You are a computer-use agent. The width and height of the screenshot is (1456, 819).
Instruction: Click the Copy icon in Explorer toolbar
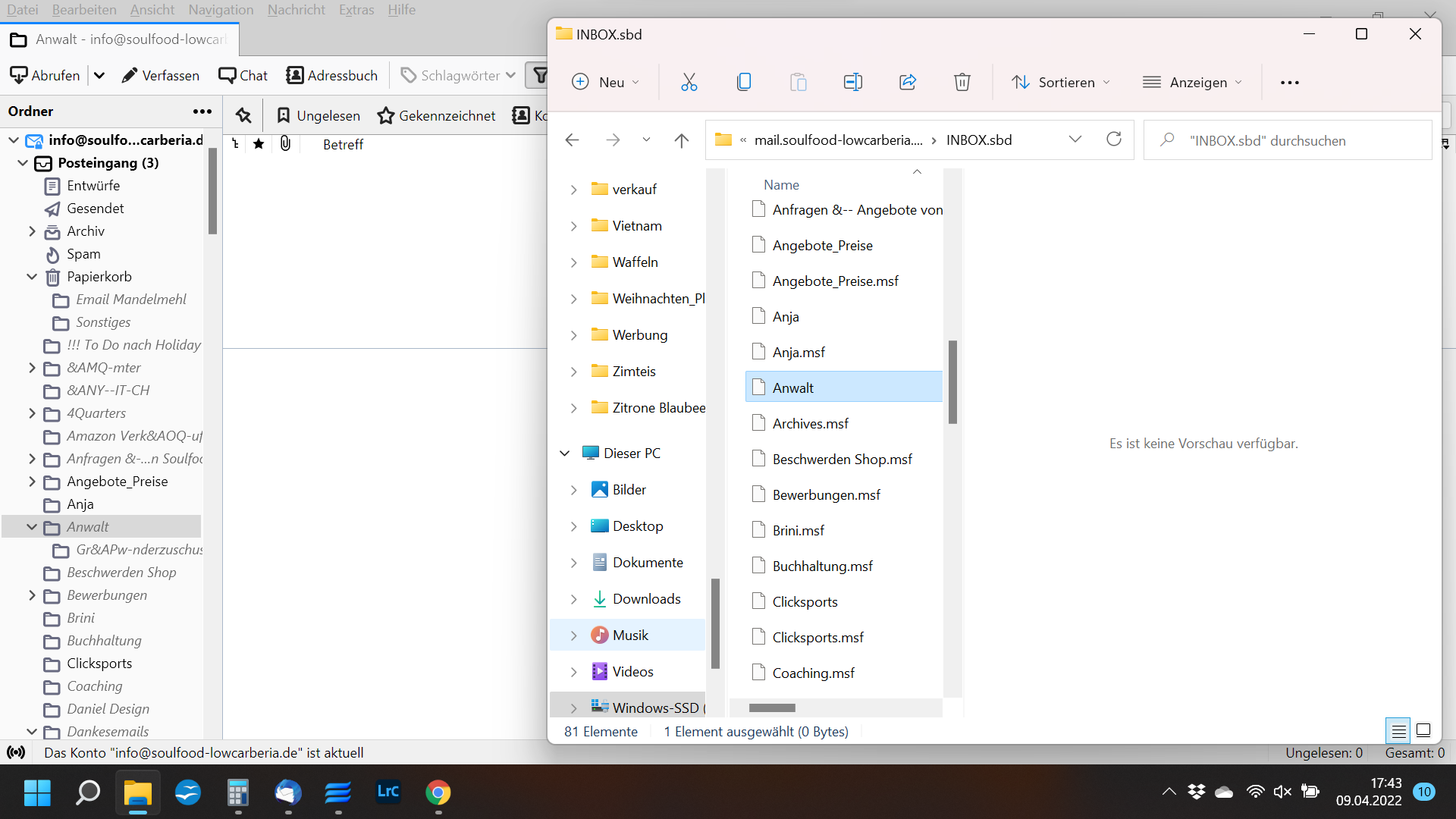pyautogui.click(x=744, y=82)
